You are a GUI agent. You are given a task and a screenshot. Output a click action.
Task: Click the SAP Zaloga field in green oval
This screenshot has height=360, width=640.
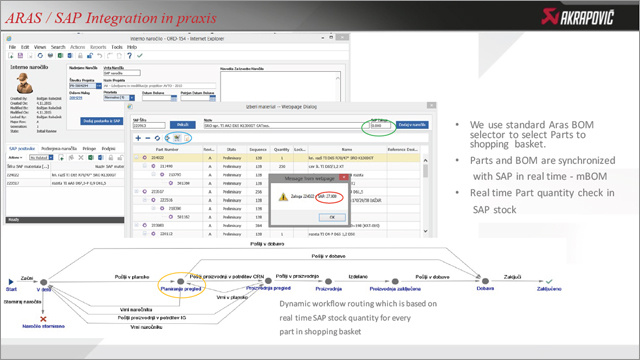click(x=380, y=125)
